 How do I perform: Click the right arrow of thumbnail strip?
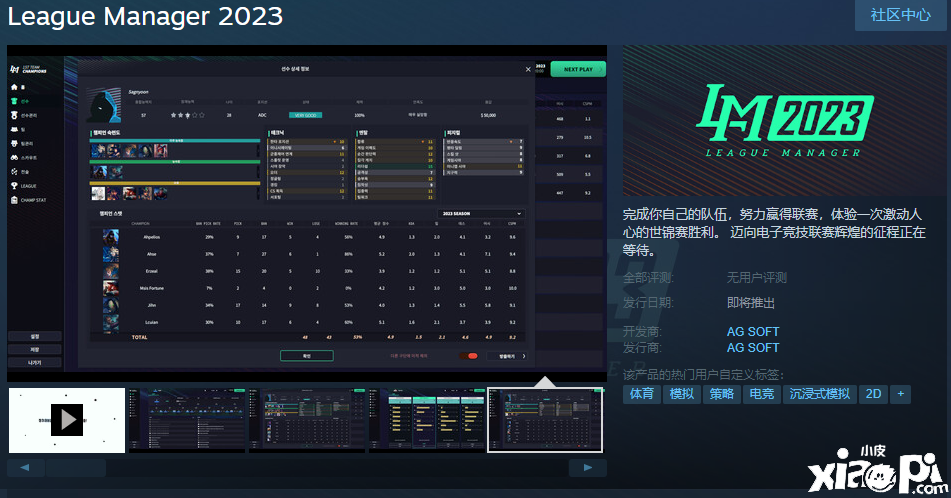(588, 468)
